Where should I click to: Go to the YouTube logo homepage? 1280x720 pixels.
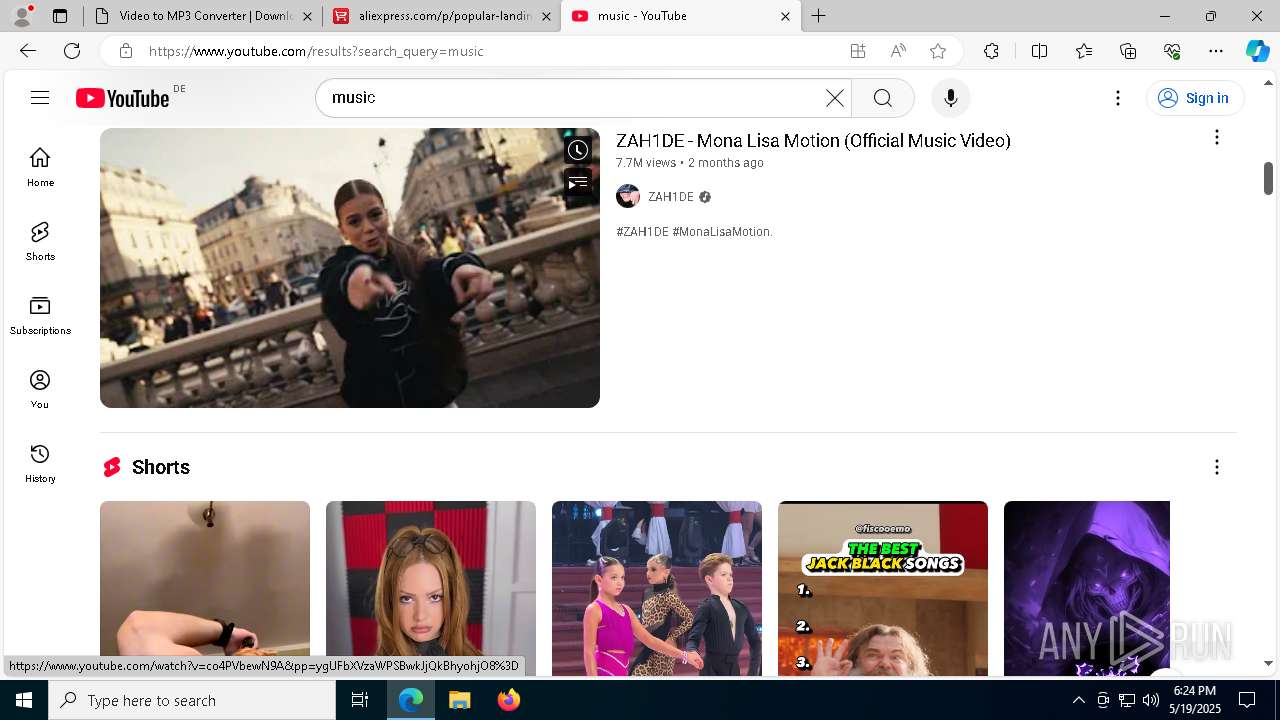click(x=123, y=98)
